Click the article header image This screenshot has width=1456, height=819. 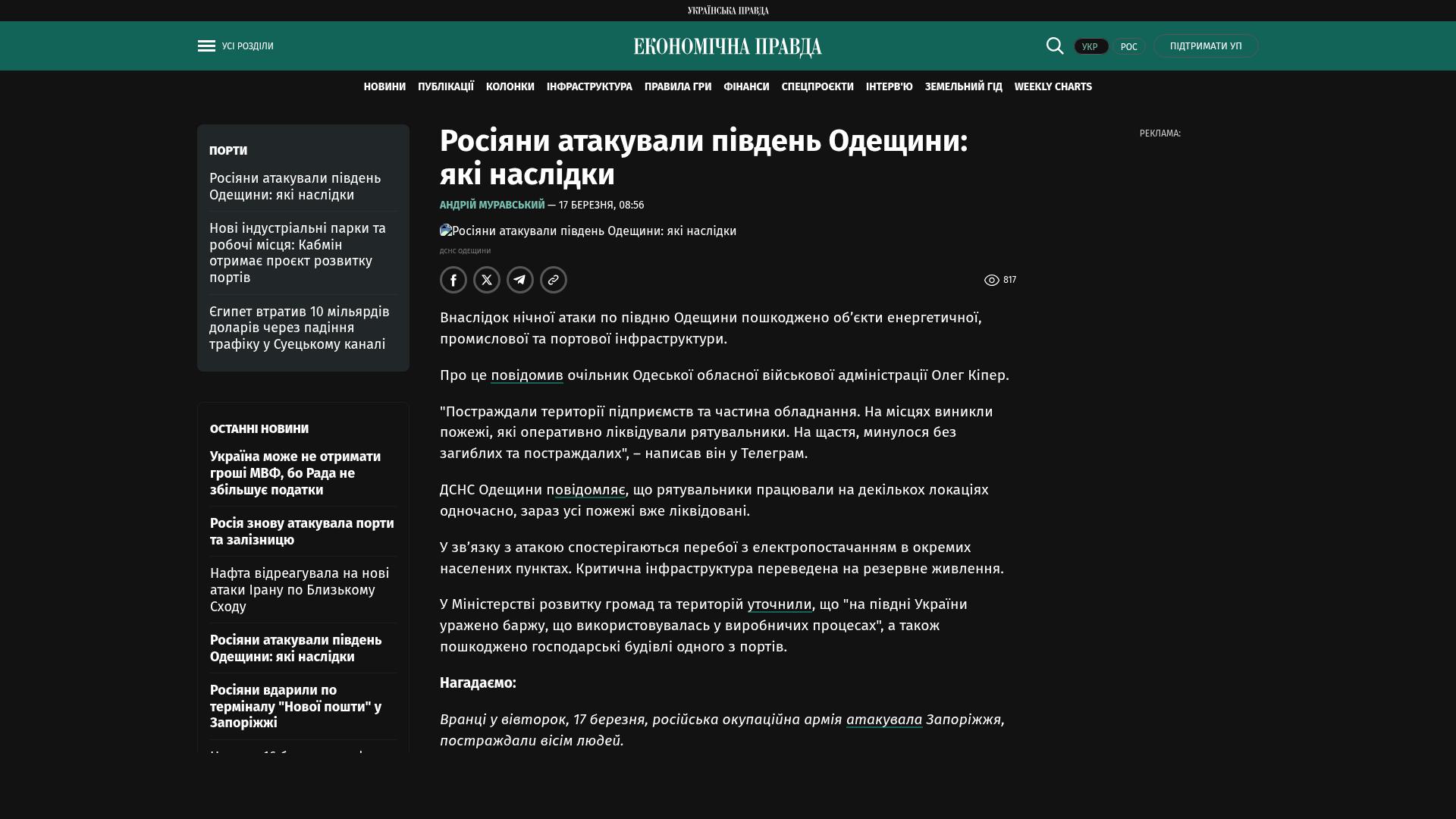pos(588,231)
